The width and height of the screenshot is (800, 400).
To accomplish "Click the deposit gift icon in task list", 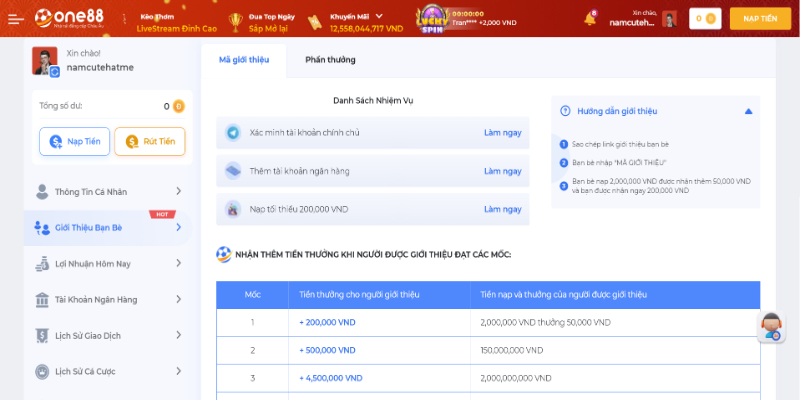I will pyautogui.click(x=233, y=209).
